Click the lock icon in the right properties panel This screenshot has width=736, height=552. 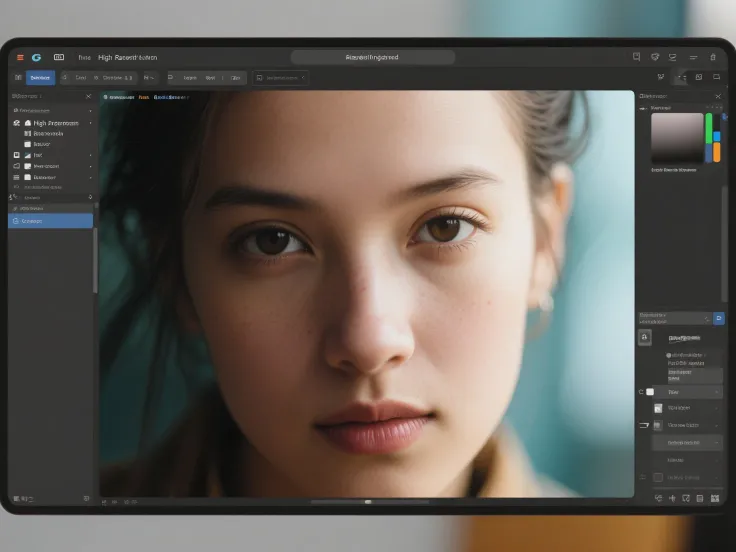pyautogui.click(x=644, y=337)
